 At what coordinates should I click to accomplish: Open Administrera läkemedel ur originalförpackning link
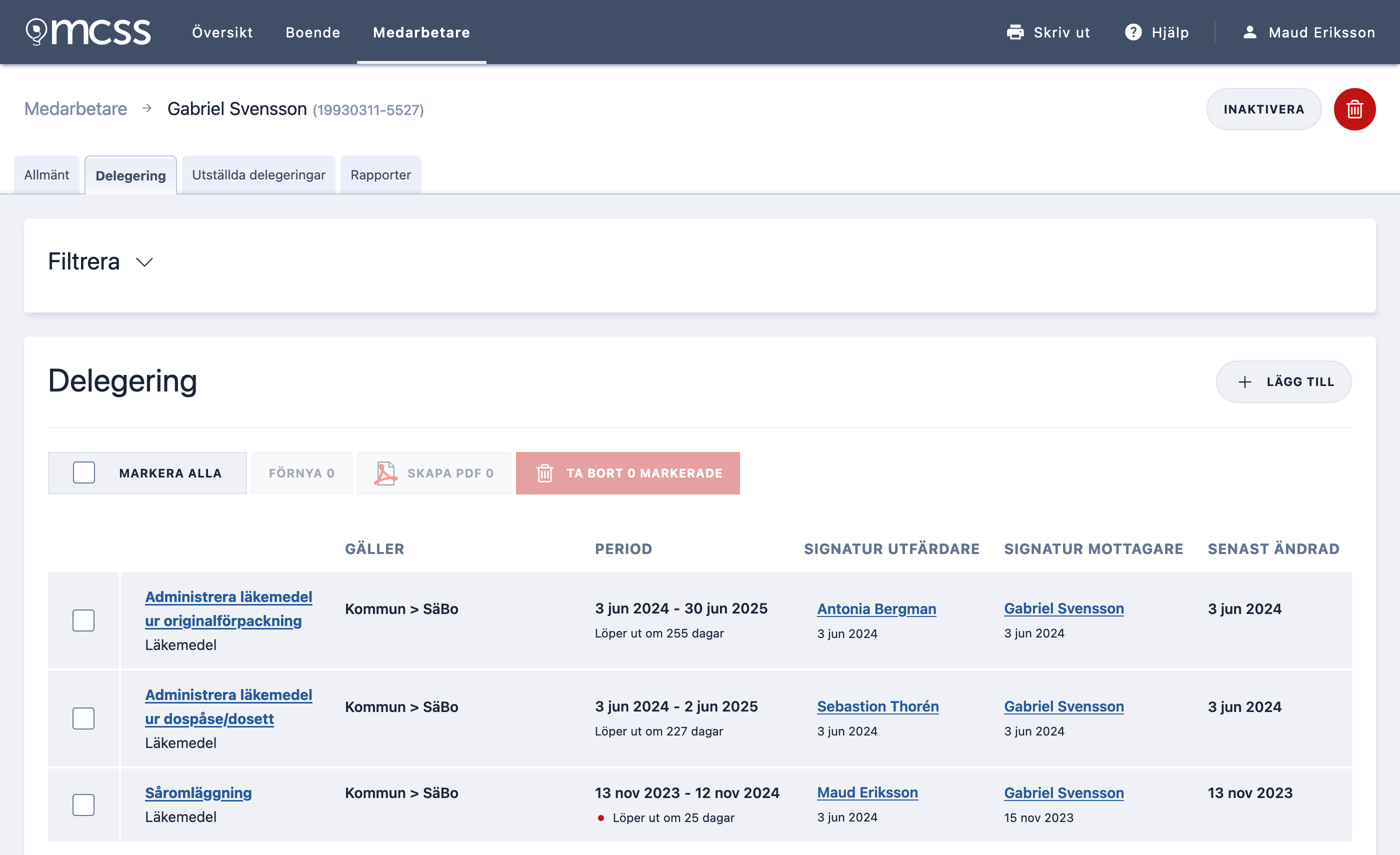(228, 608)
